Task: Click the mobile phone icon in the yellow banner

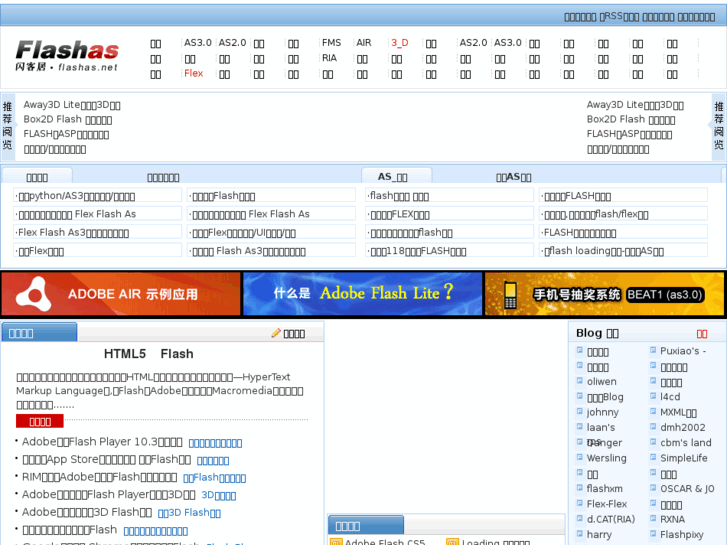Action: click(510, 295)
